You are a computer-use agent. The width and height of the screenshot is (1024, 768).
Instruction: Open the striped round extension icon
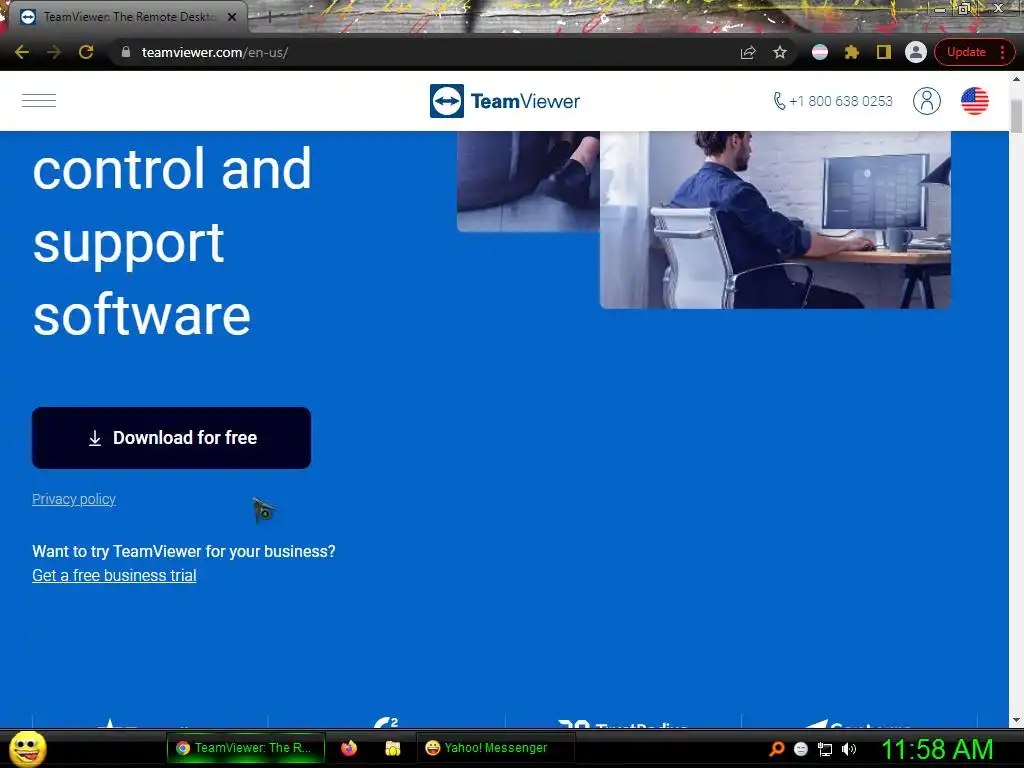820,52
